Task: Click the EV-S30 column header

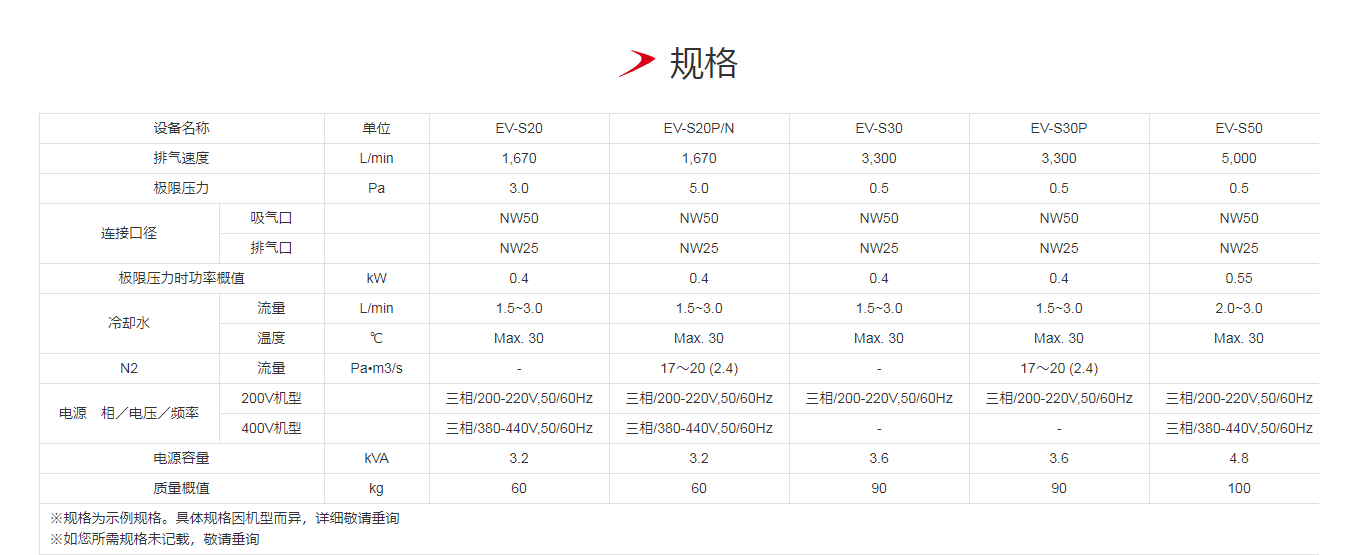Action: pos(878,128)
